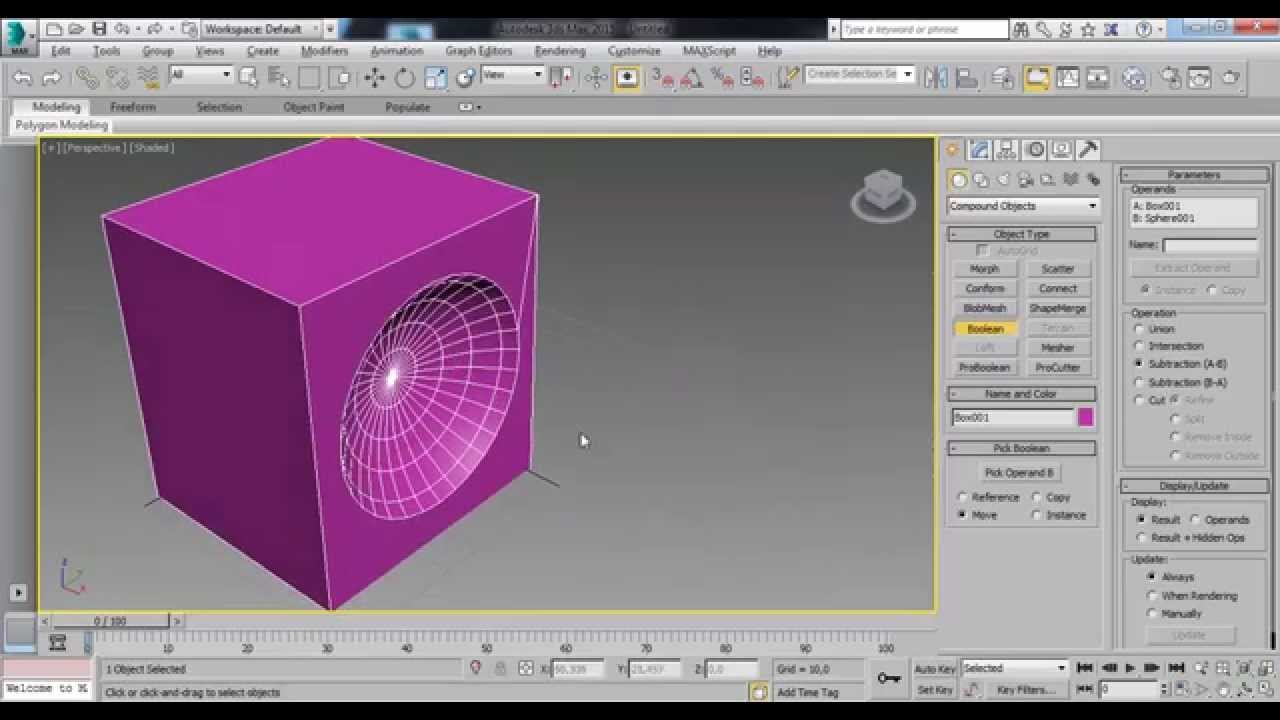Click the ProBoolean button
Viewport: 1280px width, 720px height.
click(984, 367)
